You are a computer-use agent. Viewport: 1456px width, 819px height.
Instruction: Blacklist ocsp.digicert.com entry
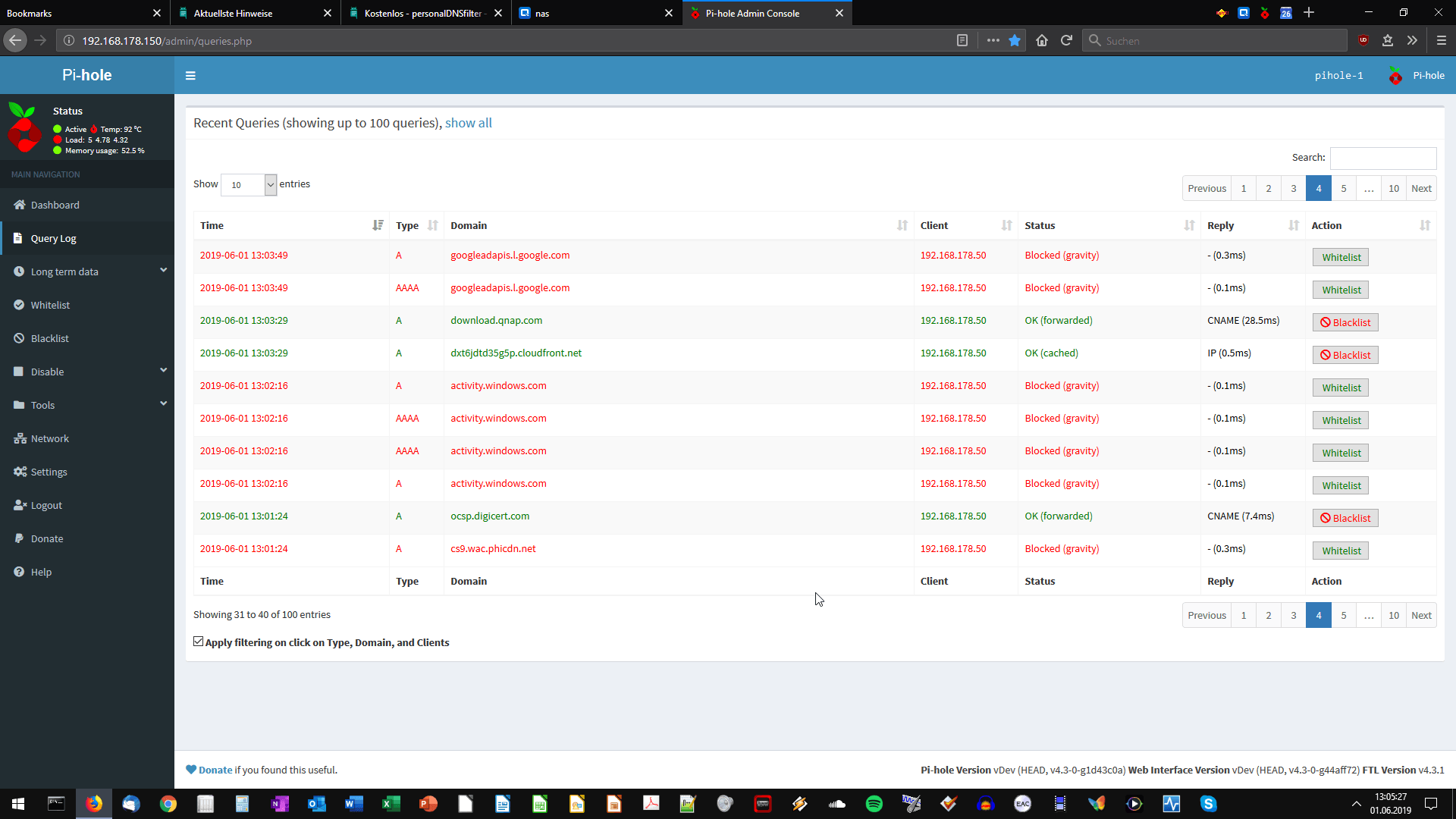(x=1345, y=519)
